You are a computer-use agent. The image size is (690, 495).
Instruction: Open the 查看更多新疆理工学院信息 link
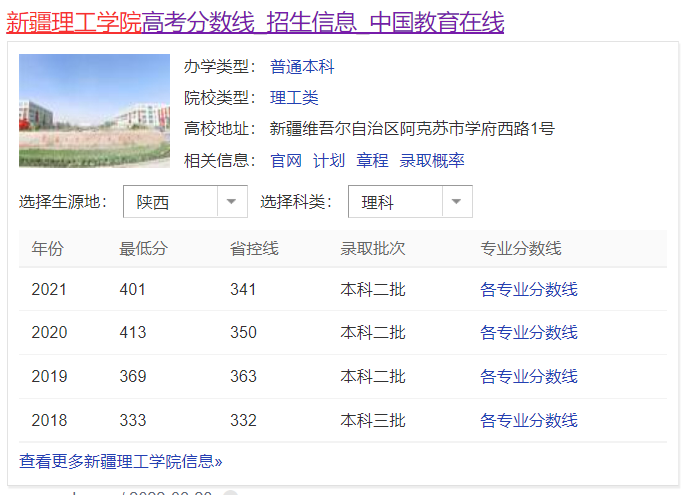click(121, 462)
